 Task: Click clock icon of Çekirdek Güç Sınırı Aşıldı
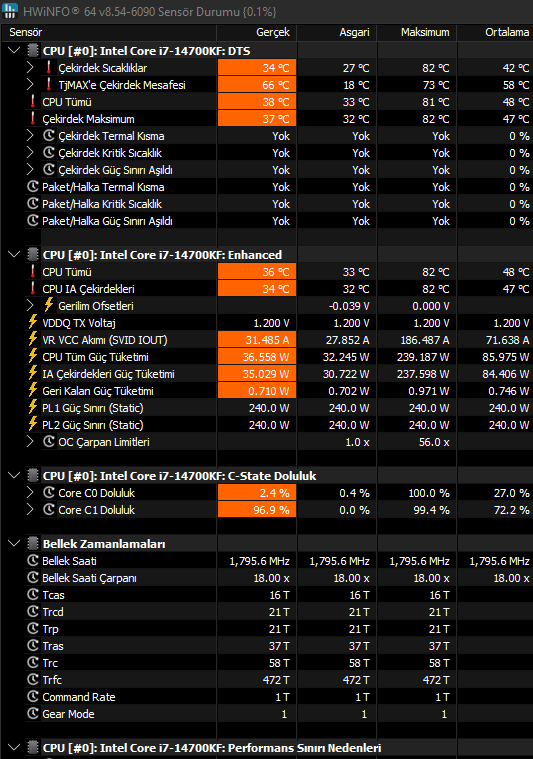49,169
